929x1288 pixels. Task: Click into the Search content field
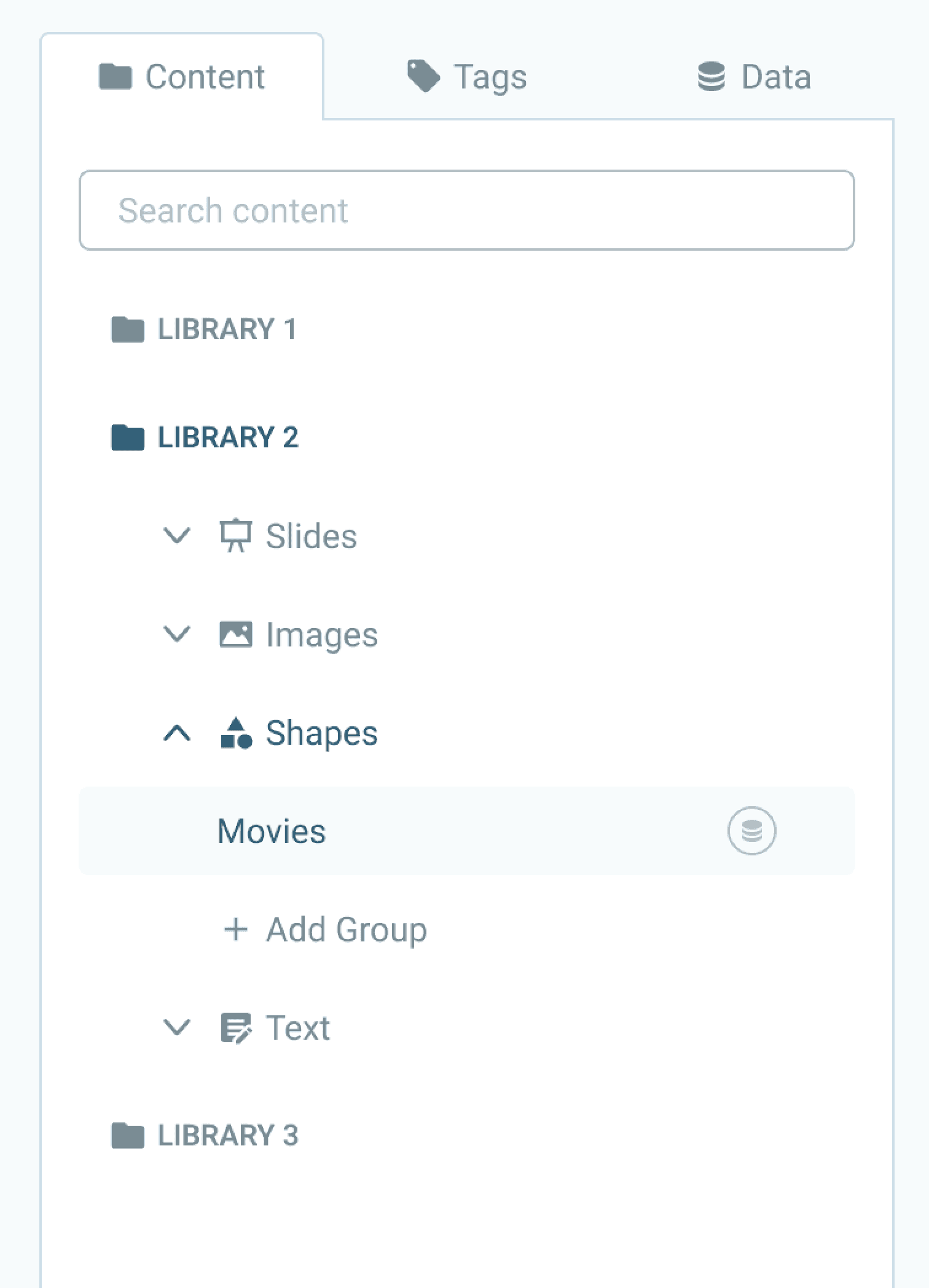467,210
